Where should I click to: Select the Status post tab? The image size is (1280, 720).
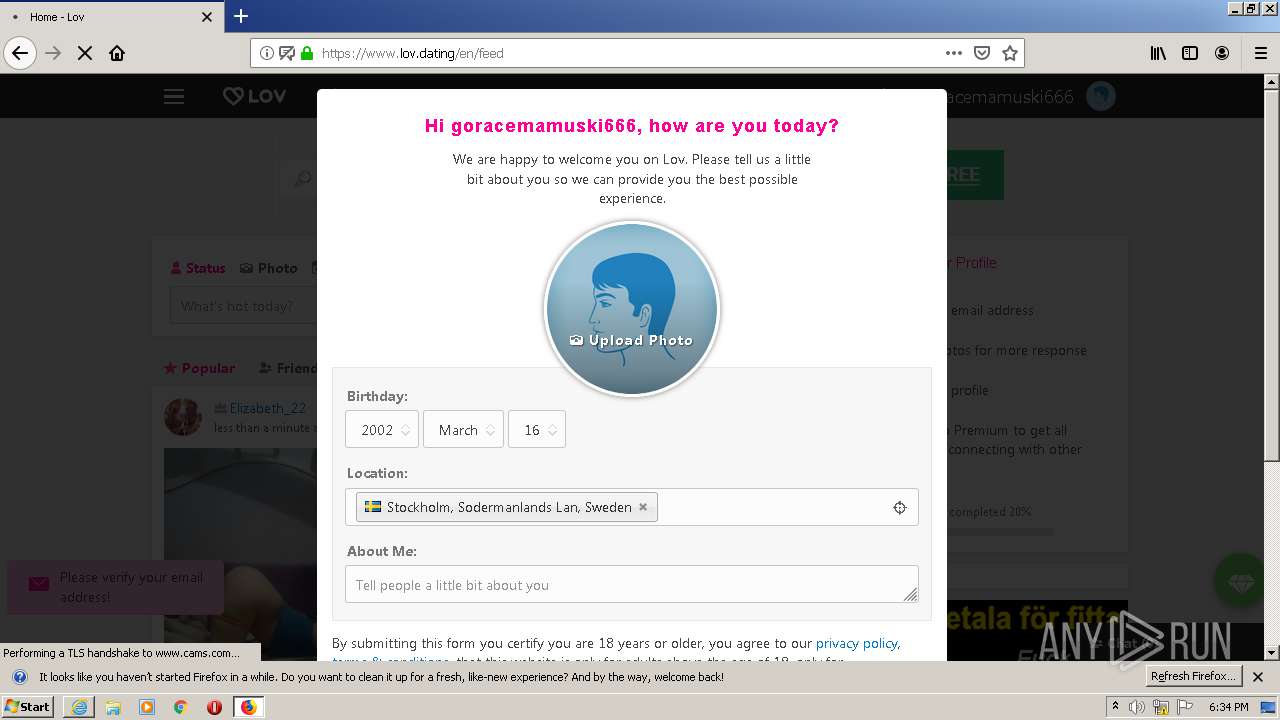198,268
